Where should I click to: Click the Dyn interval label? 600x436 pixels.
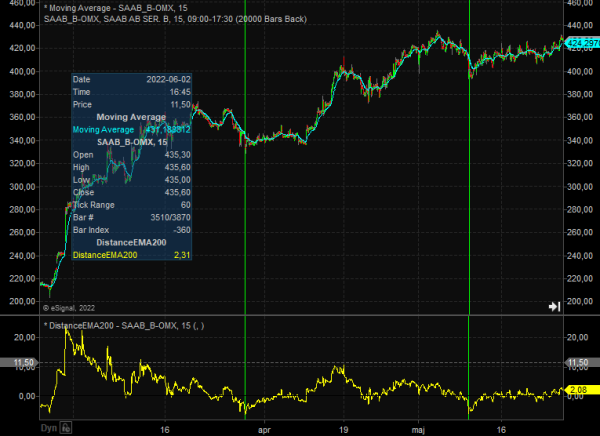click(49, 428)
